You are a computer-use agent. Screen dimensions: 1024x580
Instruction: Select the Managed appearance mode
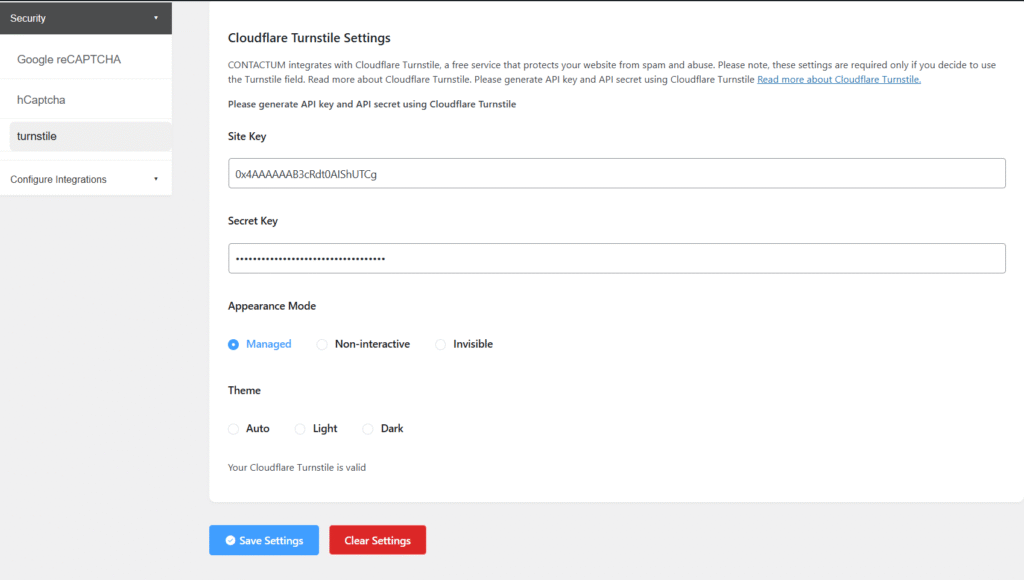pyautogui.click(x=234, y=344)
